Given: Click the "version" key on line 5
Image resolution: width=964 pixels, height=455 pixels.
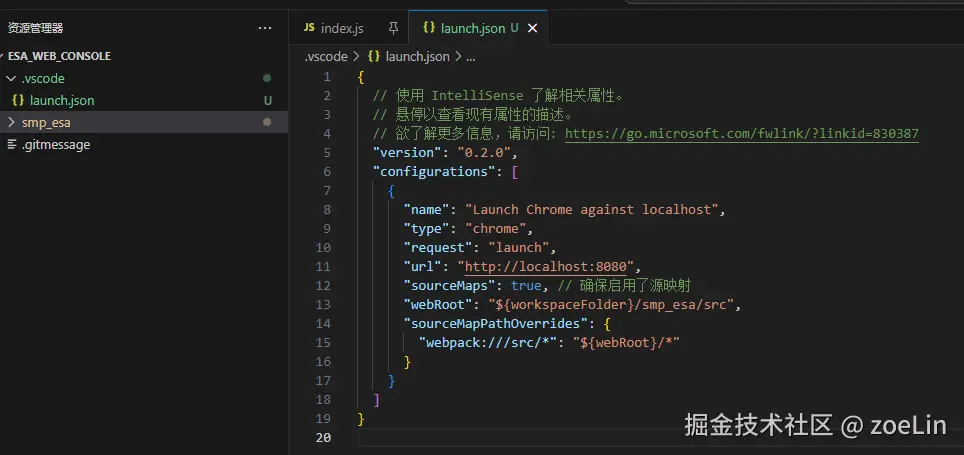Looking at the screenshot, I should tap(406, 152).
